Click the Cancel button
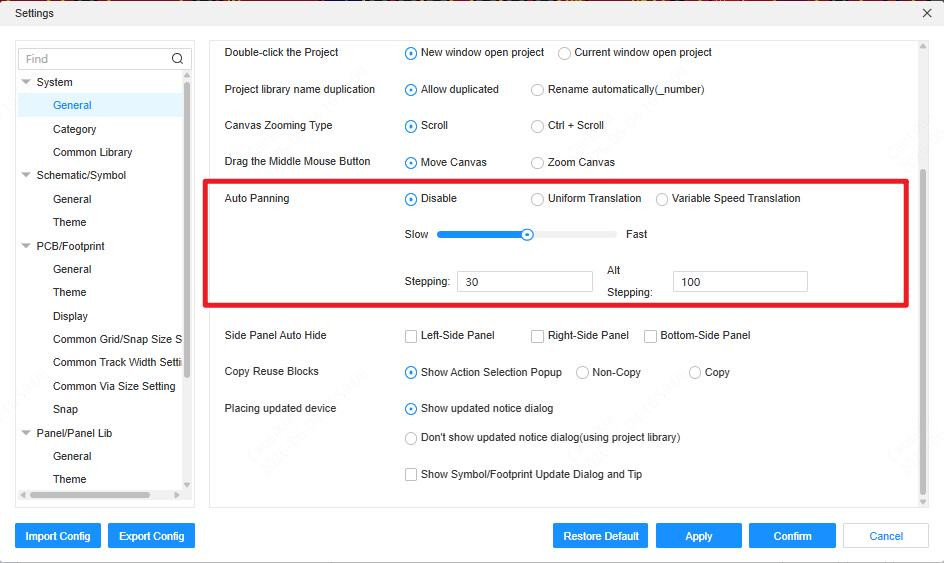 coord(886,536)
